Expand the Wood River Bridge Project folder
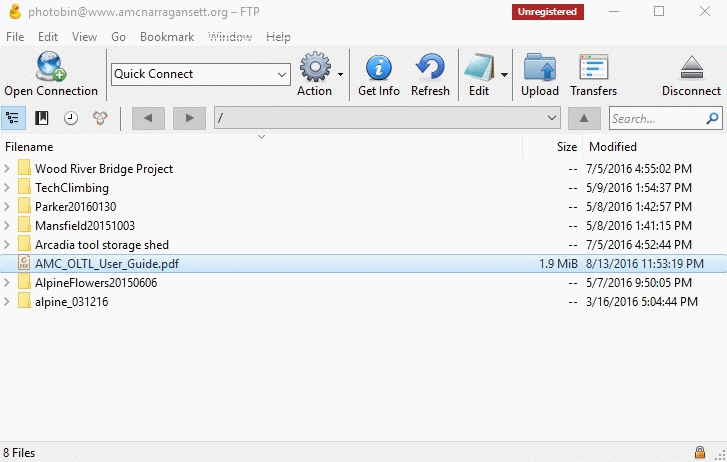Viewport: 727px width, 462px height. pyautogui.click(x=8, y=169)
